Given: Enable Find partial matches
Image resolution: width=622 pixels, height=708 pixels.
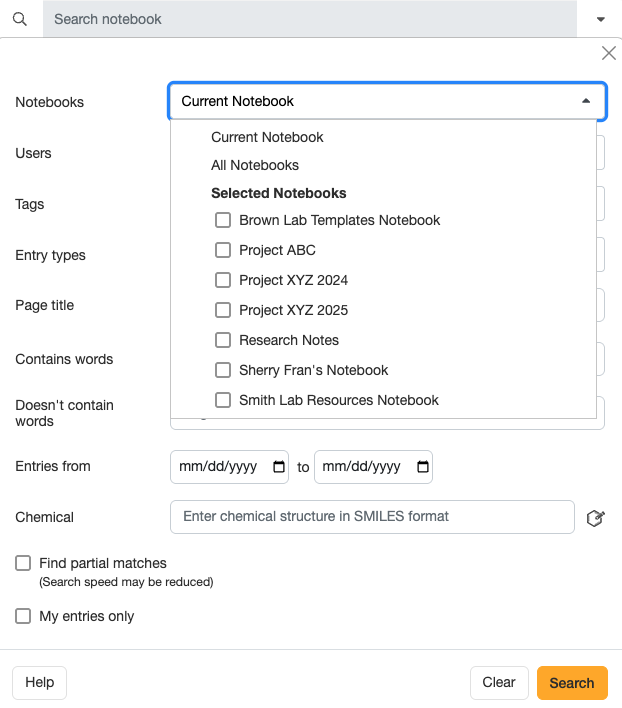Looking at the screenshot, I should pos(23,563).
